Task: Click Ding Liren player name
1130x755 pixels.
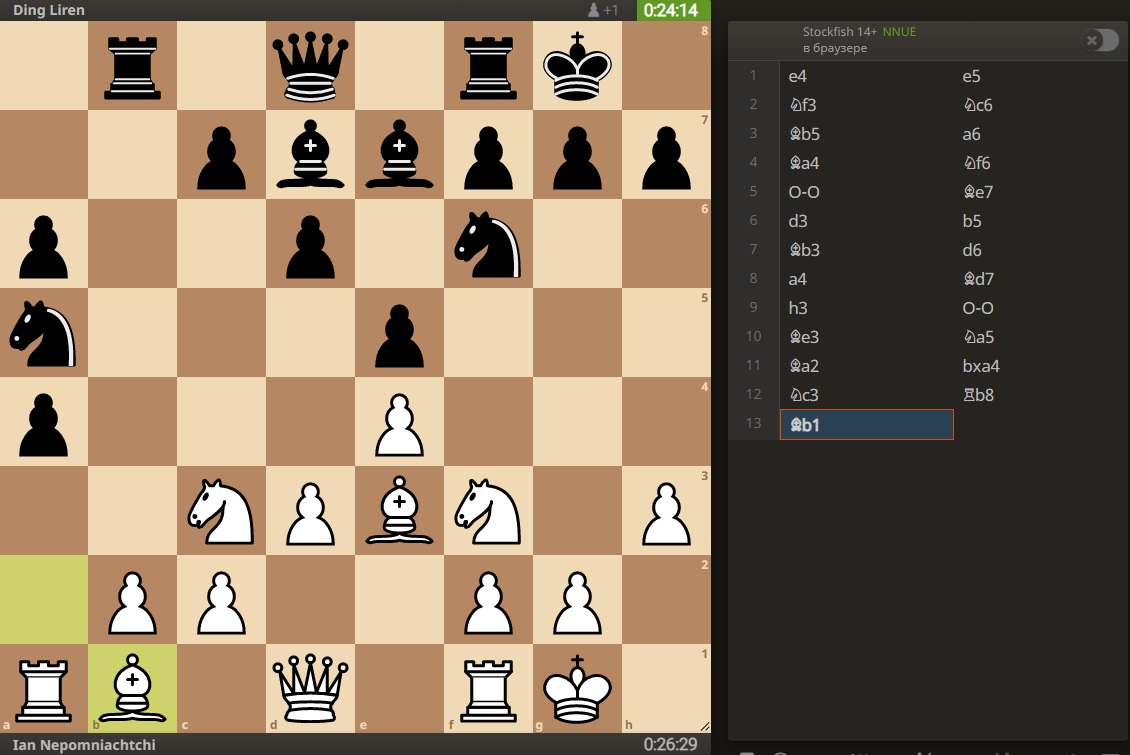Action: tap(49, 10)
